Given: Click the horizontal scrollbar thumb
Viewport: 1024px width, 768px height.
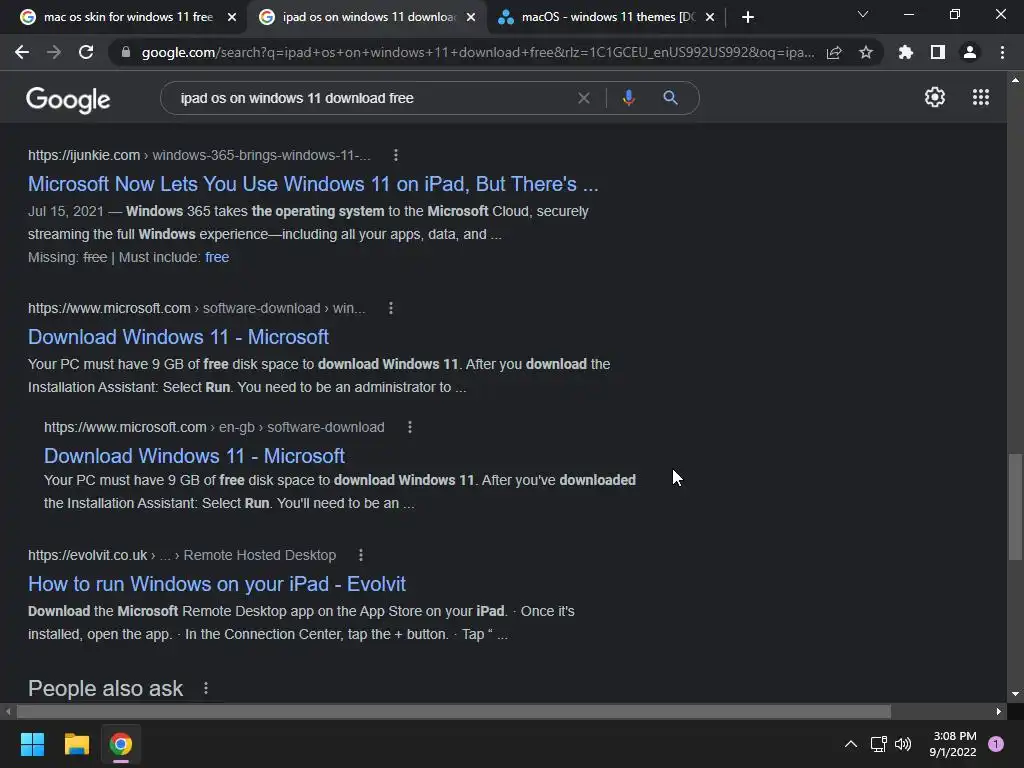Looking at the screenshot, I should (x=454, y=711).
